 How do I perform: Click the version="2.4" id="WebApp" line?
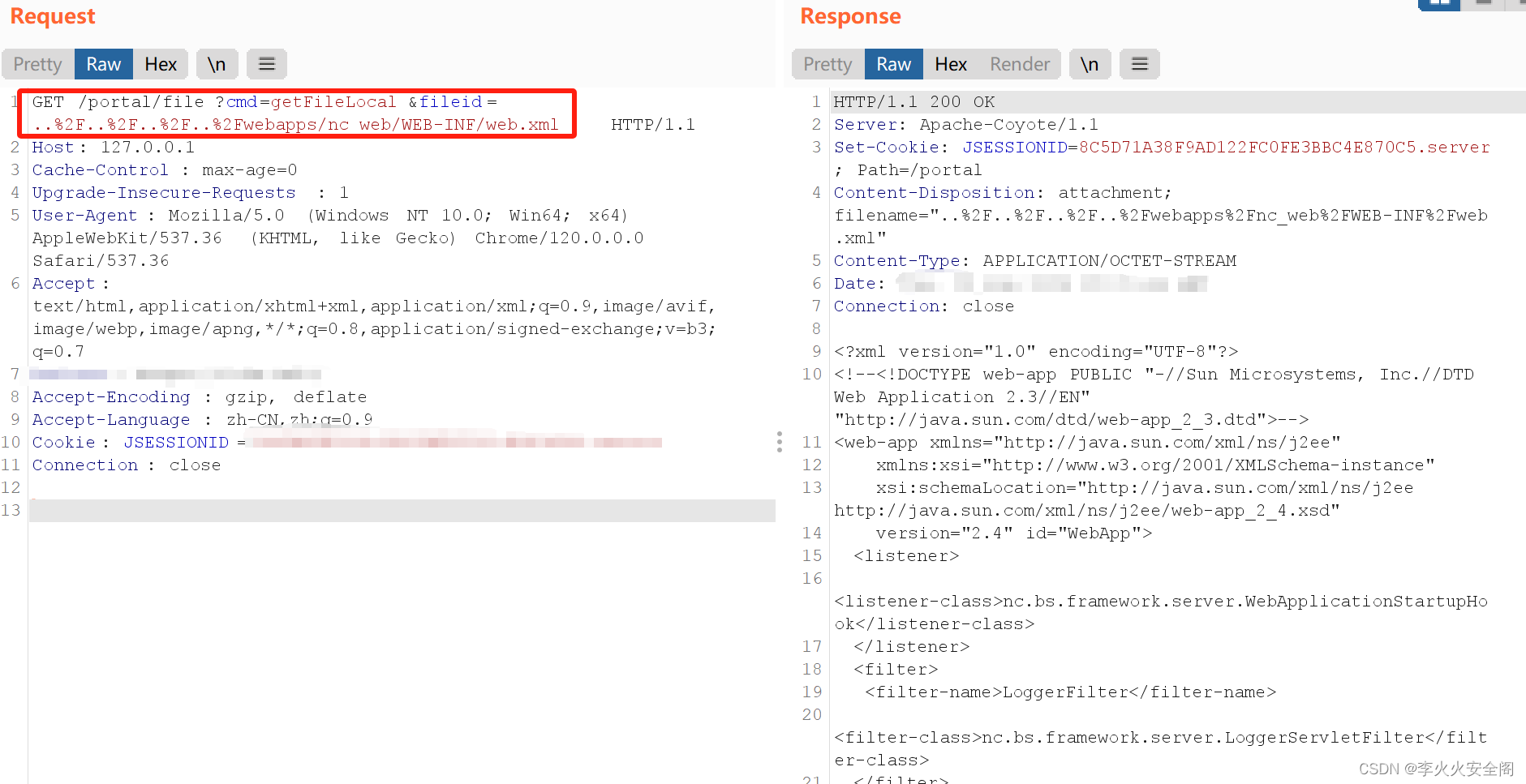pyautogui.click(x=1014, y=533)
